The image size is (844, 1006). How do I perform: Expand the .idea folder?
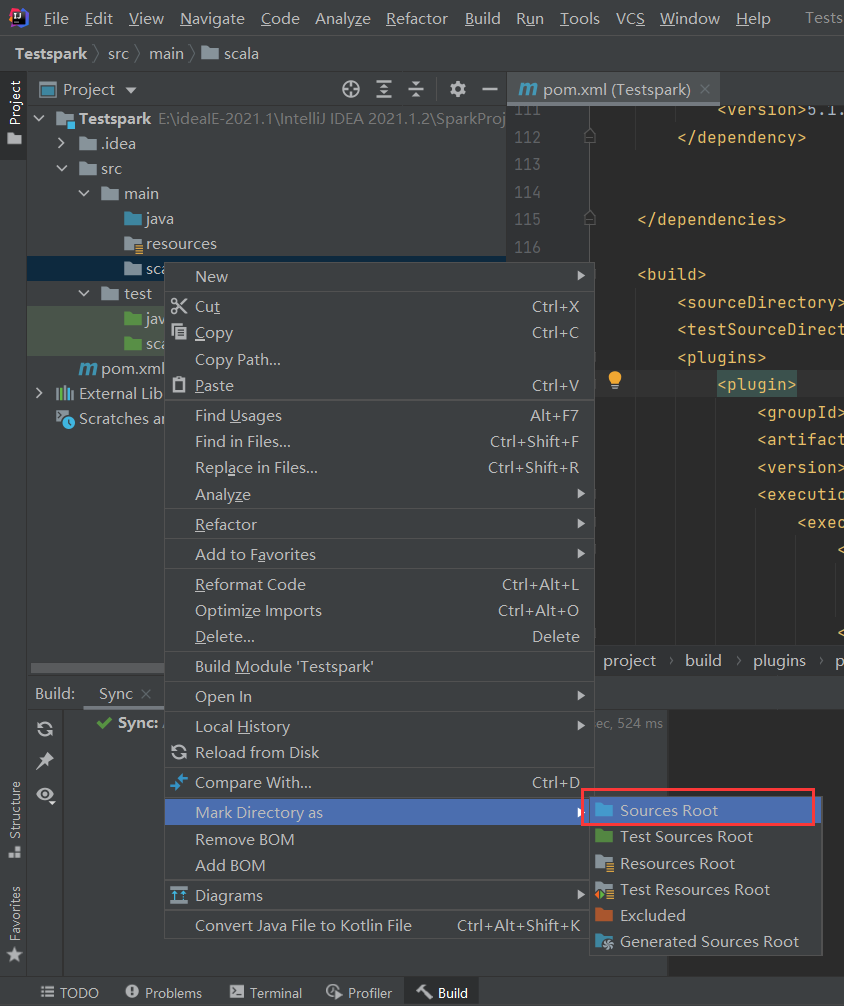tap(62, 143)
